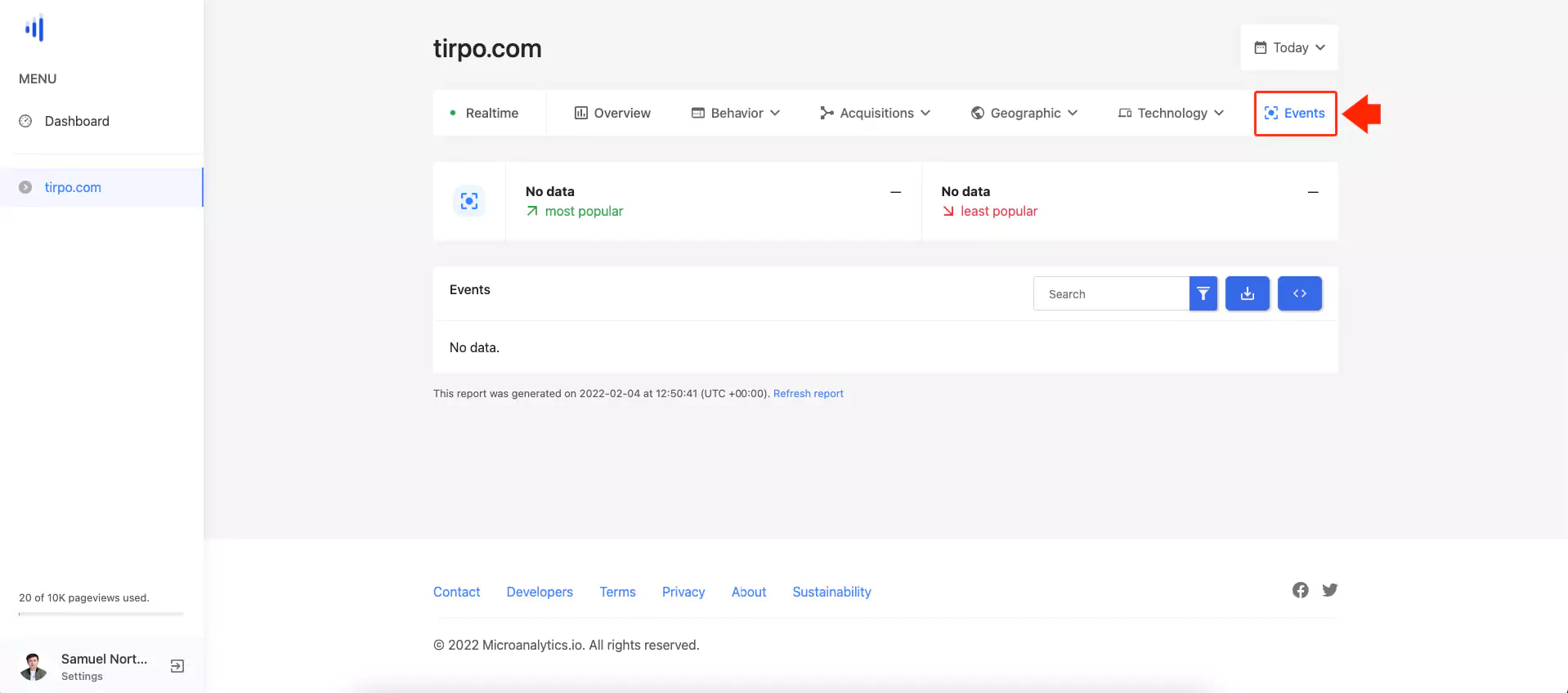Click the Geographic globe icon

(978, 113)
